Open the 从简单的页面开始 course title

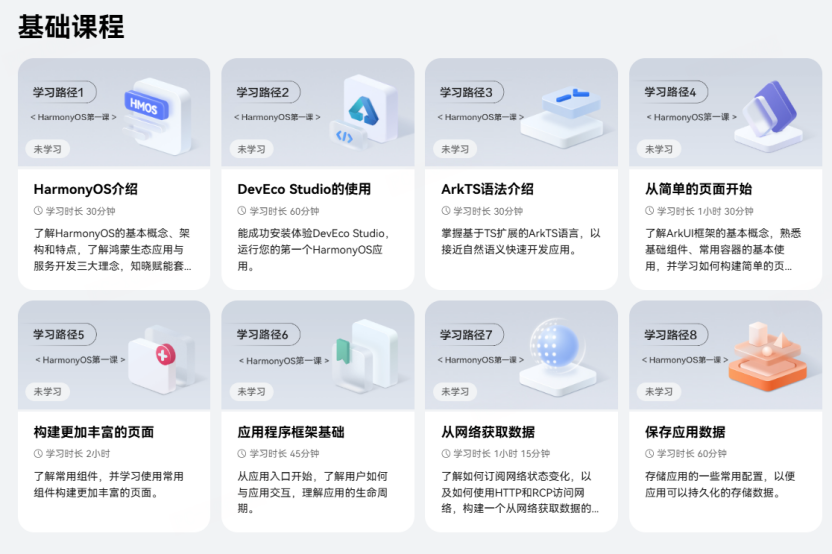698,189
